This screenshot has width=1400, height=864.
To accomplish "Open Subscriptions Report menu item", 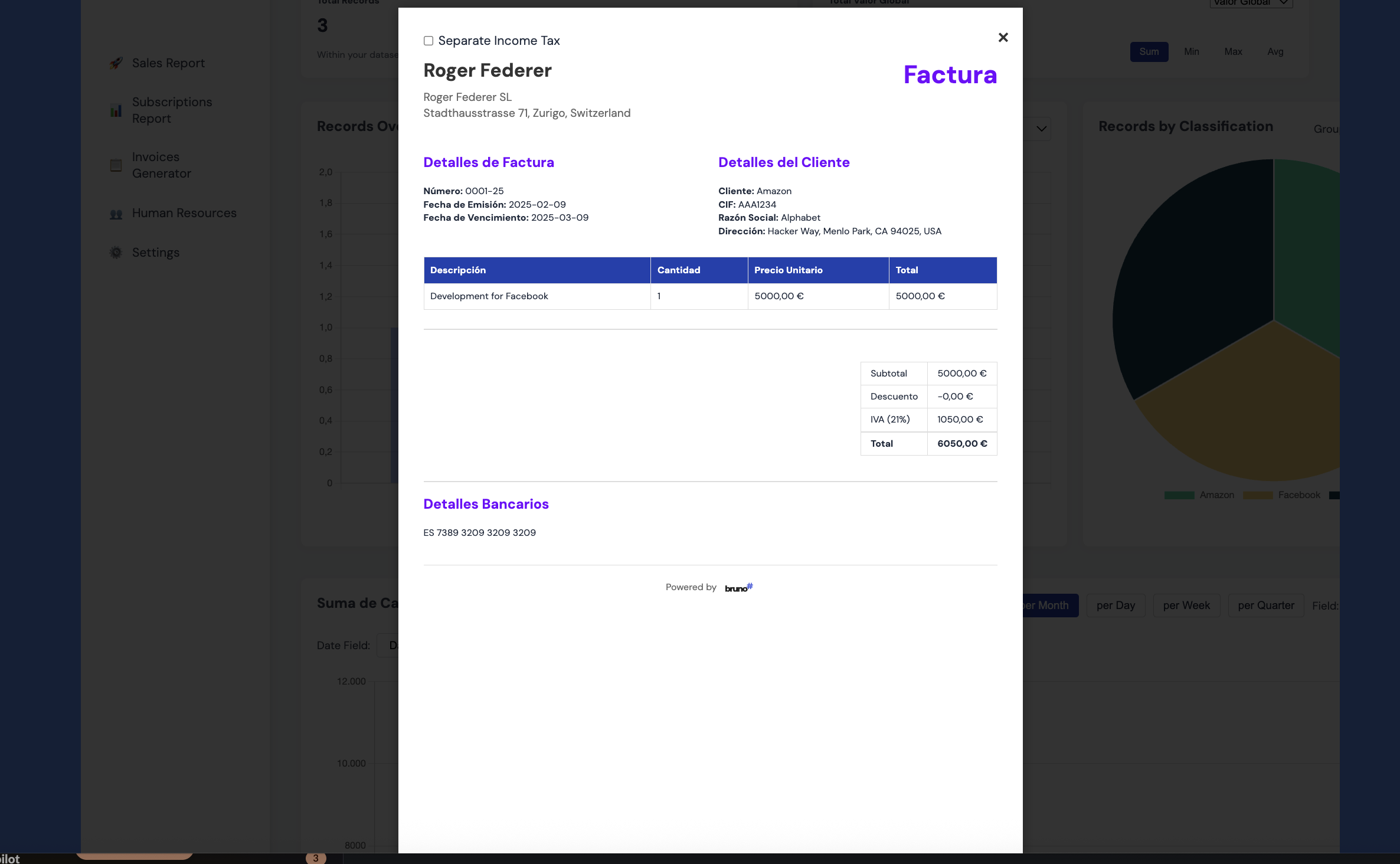I will (171, 110).
